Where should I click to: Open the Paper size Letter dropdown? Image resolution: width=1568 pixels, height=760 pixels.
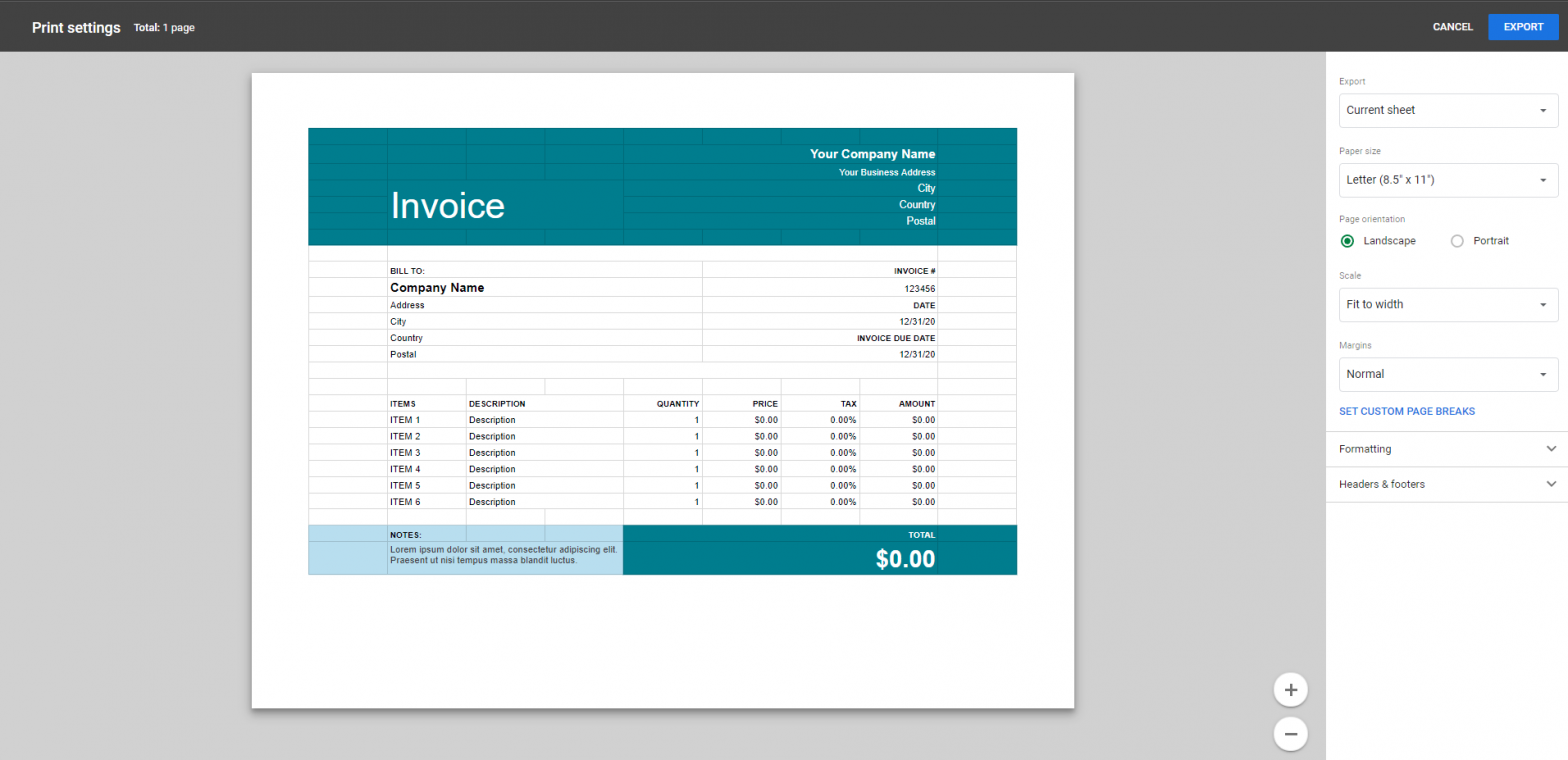click(1448, 180)
